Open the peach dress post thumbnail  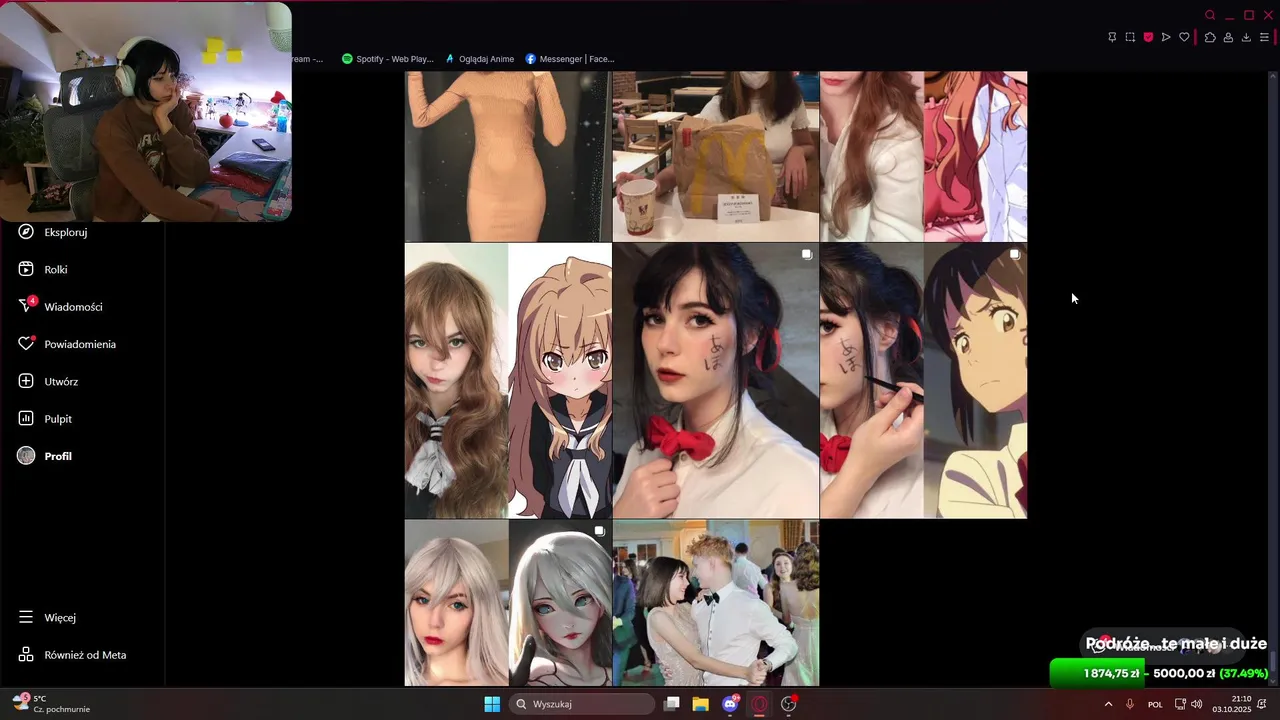[507, 156]
